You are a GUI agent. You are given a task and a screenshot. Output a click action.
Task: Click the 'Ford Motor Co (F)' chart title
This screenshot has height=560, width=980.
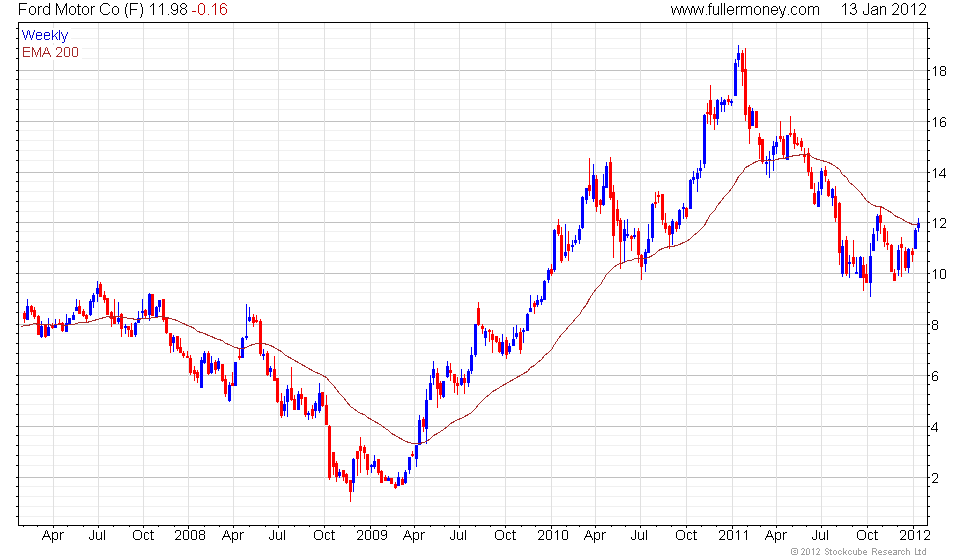tap(81, 10)
